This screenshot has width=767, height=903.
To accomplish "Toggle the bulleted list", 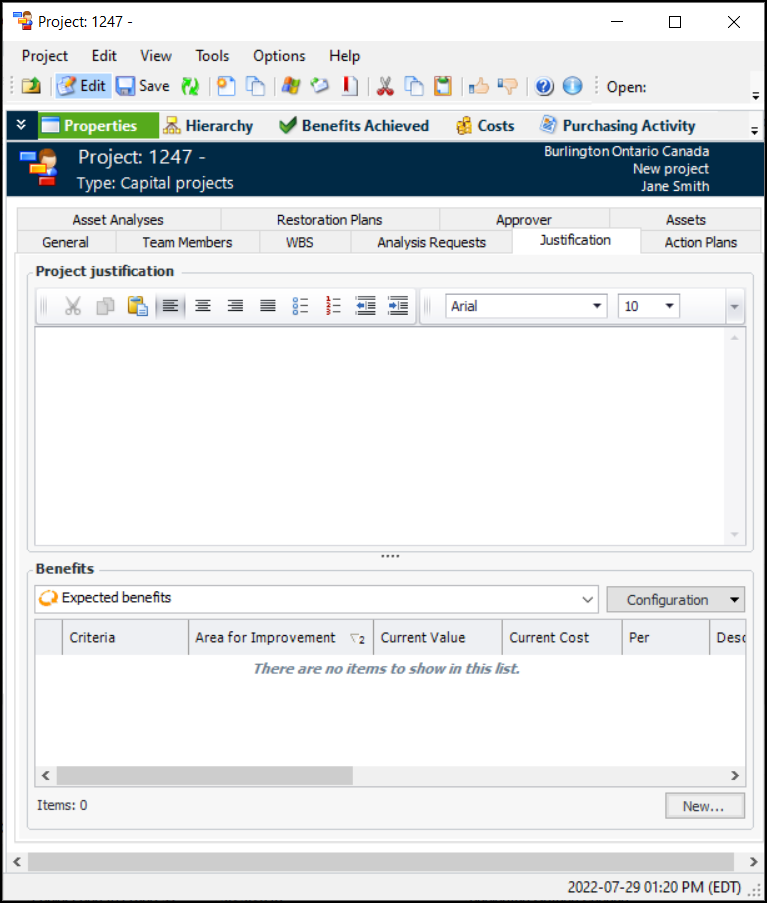I will (x=300, y=306).
